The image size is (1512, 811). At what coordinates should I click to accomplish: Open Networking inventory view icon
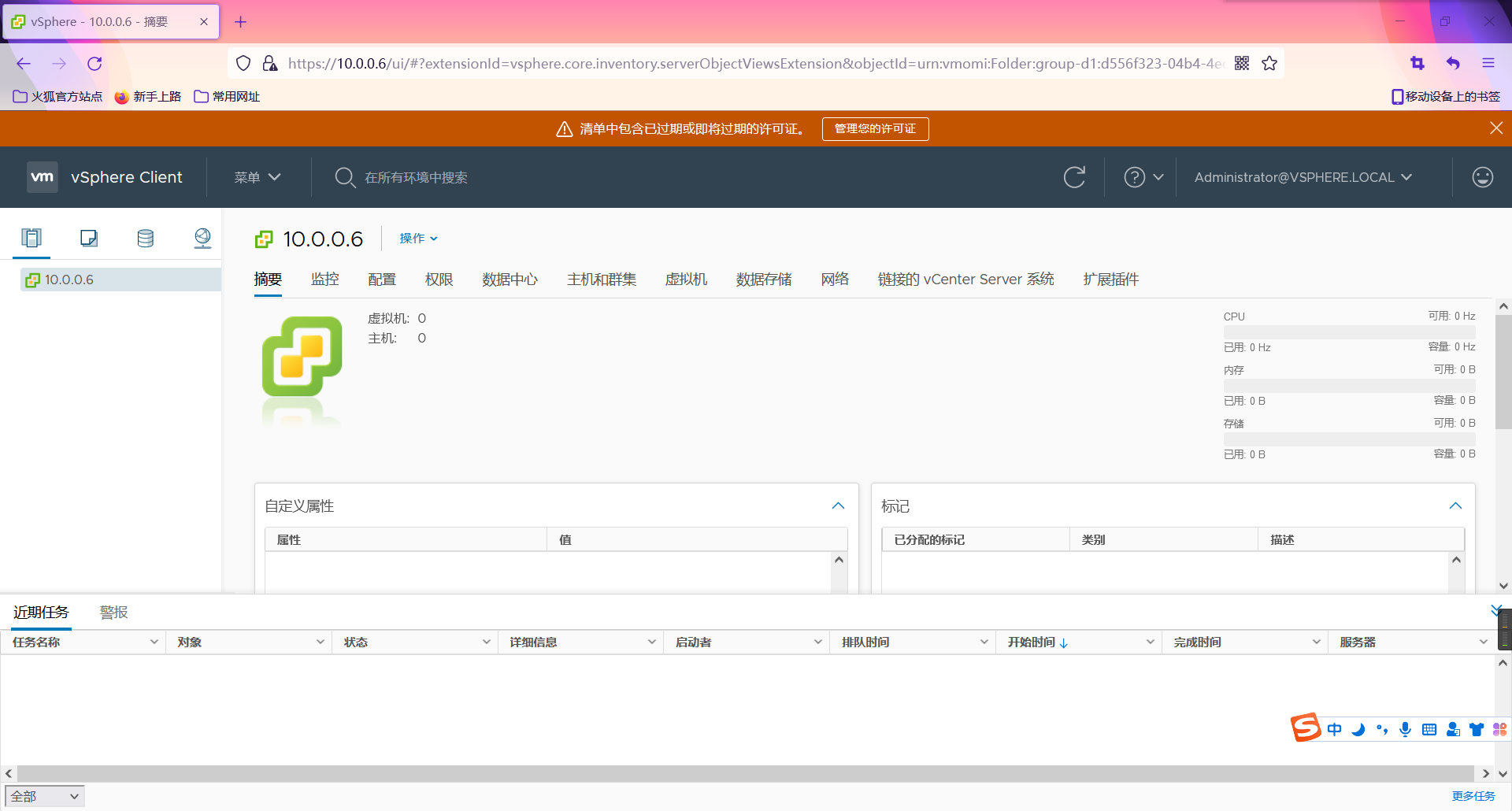202,238
